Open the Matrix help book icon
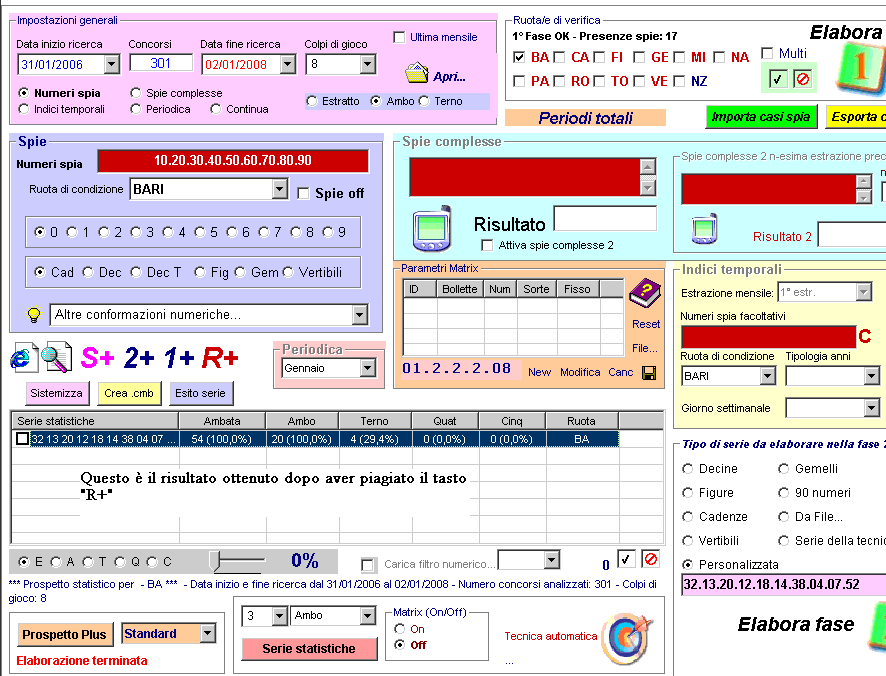Screen dimensions: 886x676 [x=645, y=293]
